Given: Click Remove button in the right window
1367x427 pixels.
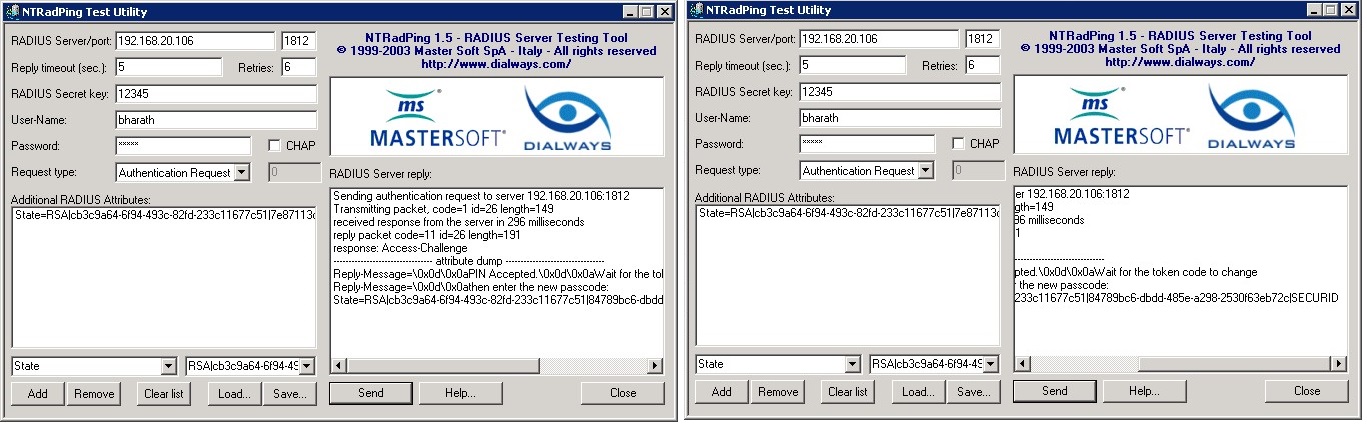Looking at the screenshot, I should [x=778, y=392].
